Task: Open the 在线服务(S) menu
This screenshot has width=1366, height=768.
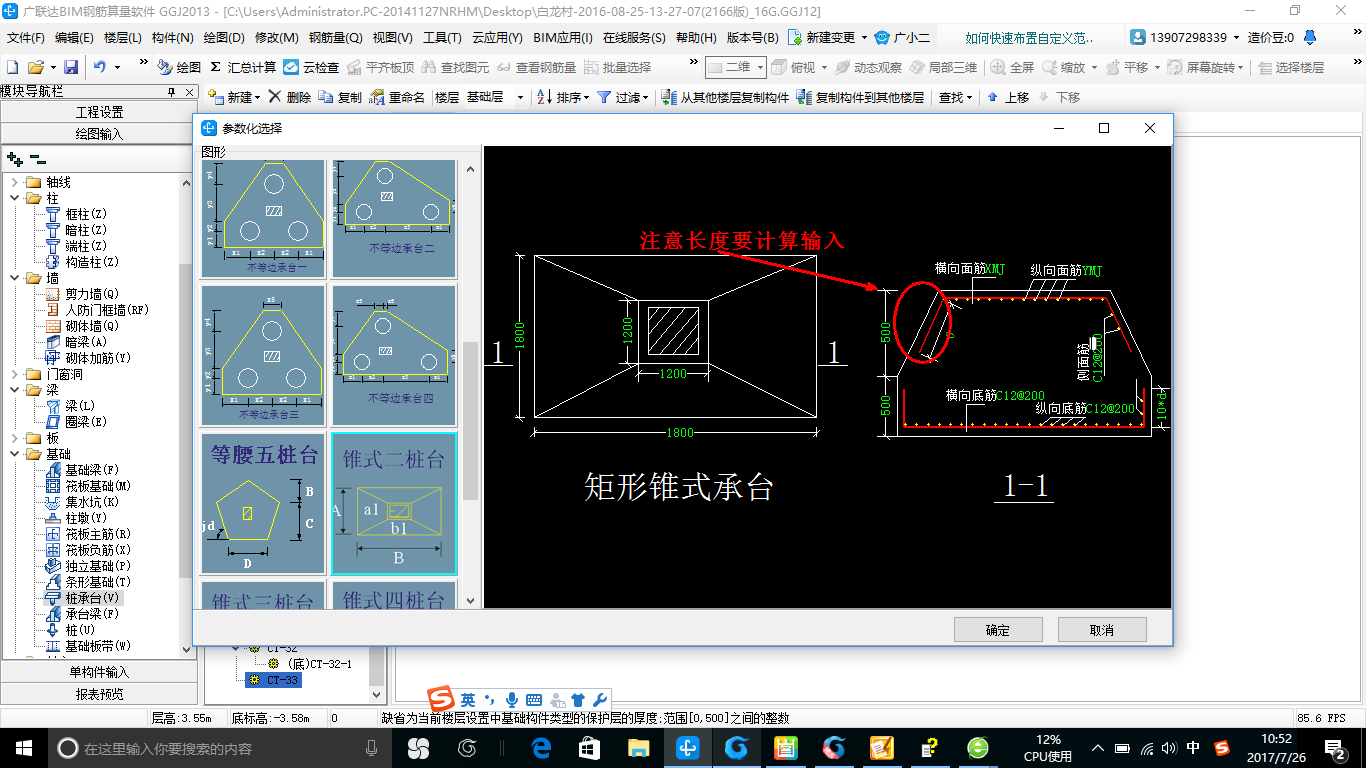Action: pyautogui.click(x=634, y=38)
